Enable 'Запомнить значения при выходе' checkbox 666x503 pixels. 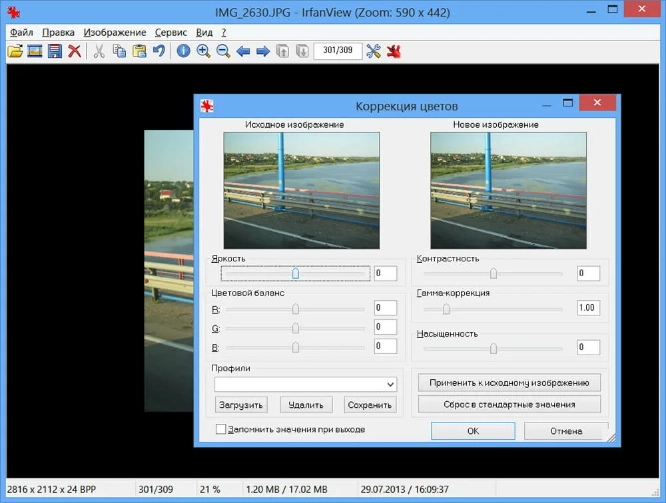(x=221, y=429)
